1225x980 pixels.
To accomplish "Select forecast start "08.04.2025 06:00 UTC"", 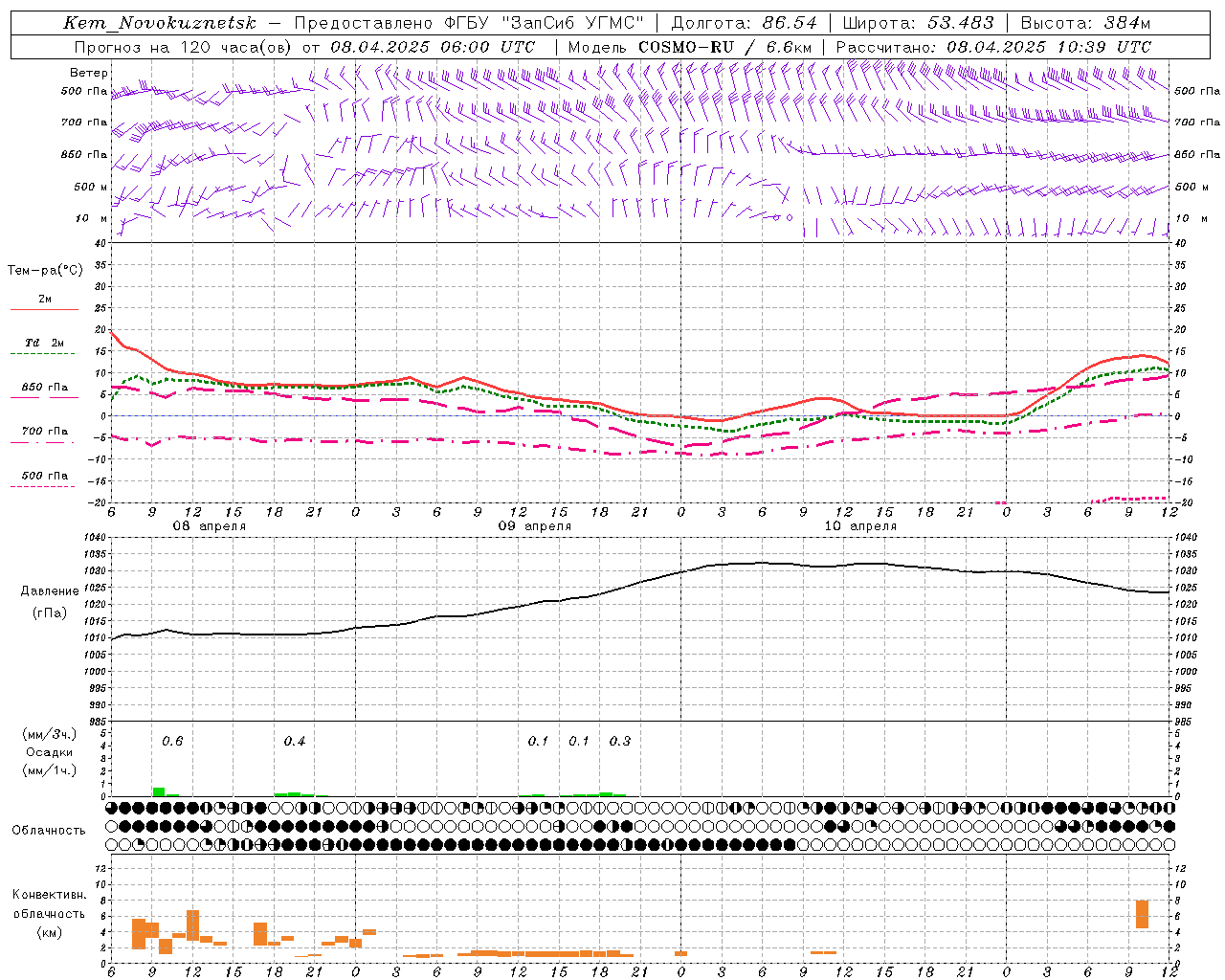I will coord(433,47).
